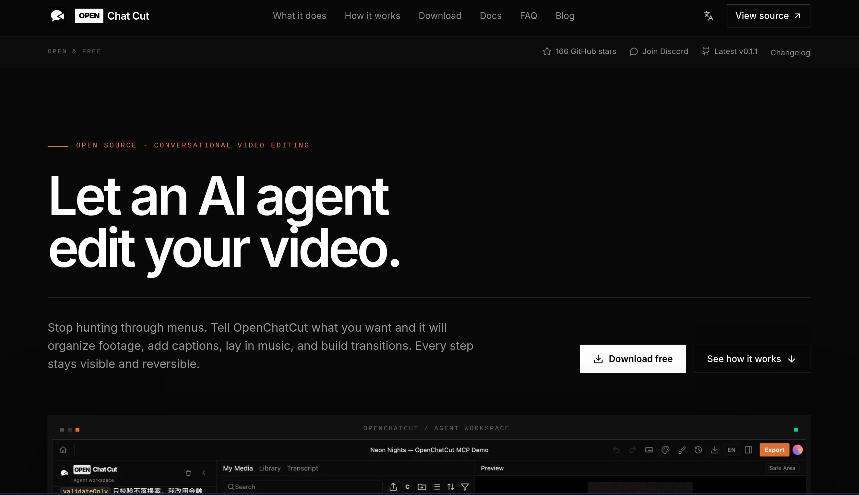
Task: Switch media to list view icon
Action: click(x=437, y=487)
